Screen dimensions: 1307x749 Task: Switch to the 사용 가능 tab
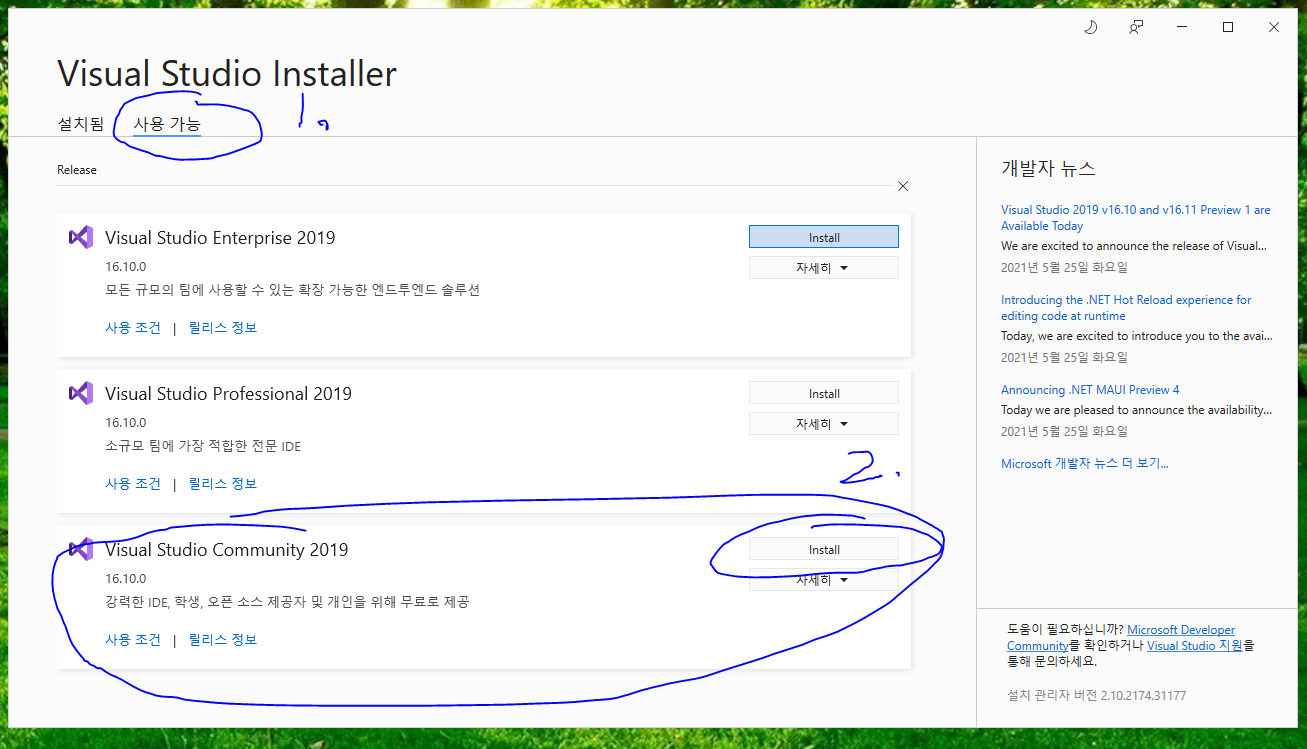click(167, 124)
